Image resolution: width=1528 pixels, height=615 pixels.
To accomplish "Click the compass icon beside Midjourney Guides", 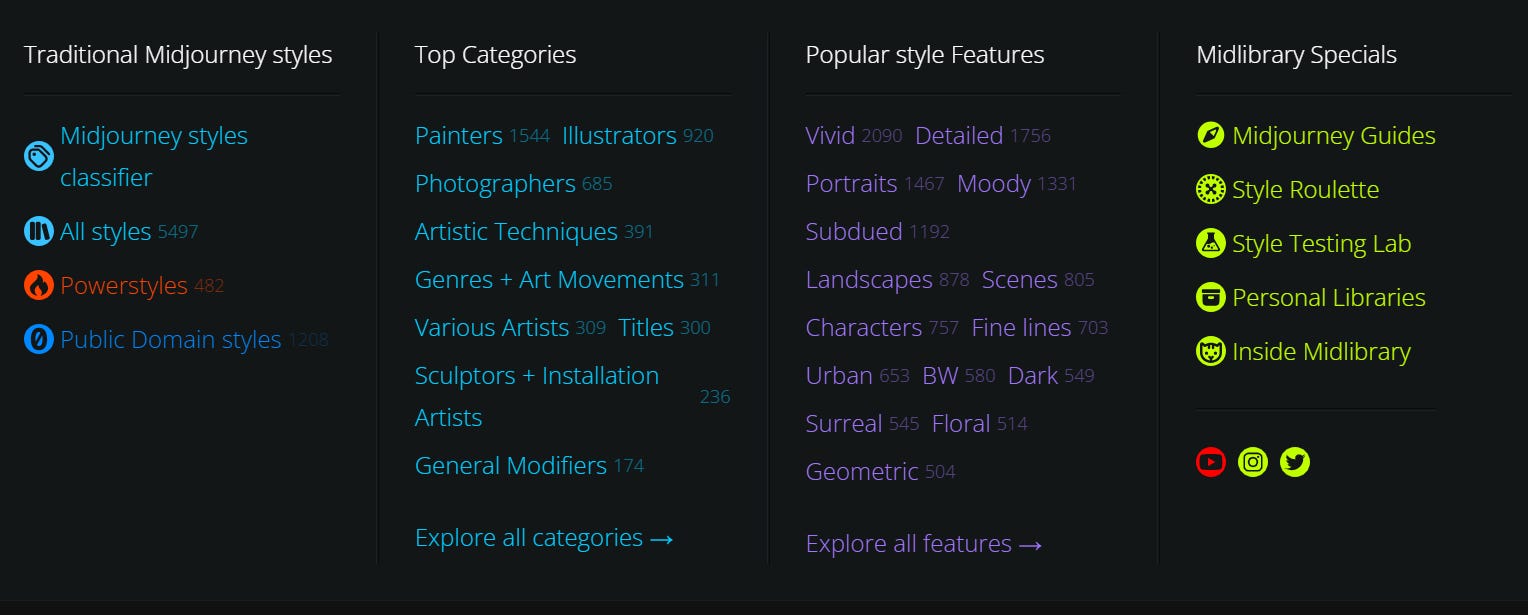I will [x=1211, y=135].
